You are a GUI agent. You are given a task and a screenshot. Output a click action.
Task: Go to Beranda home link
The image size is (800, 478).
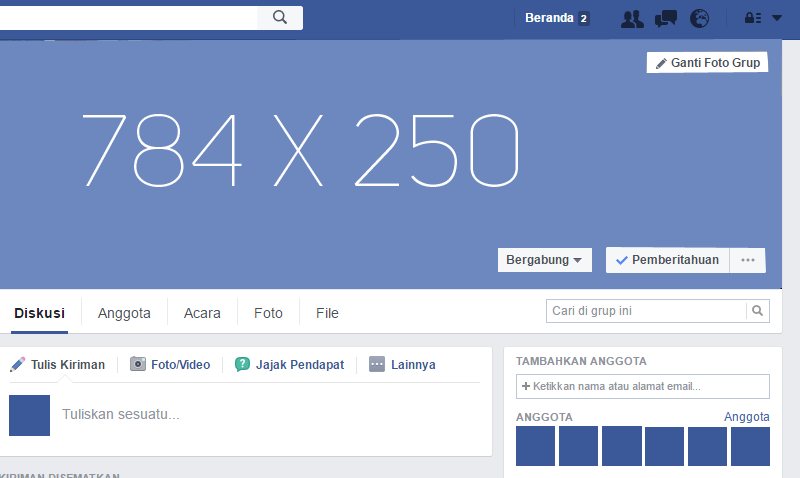pyautogui.click(x=549, y=18)
